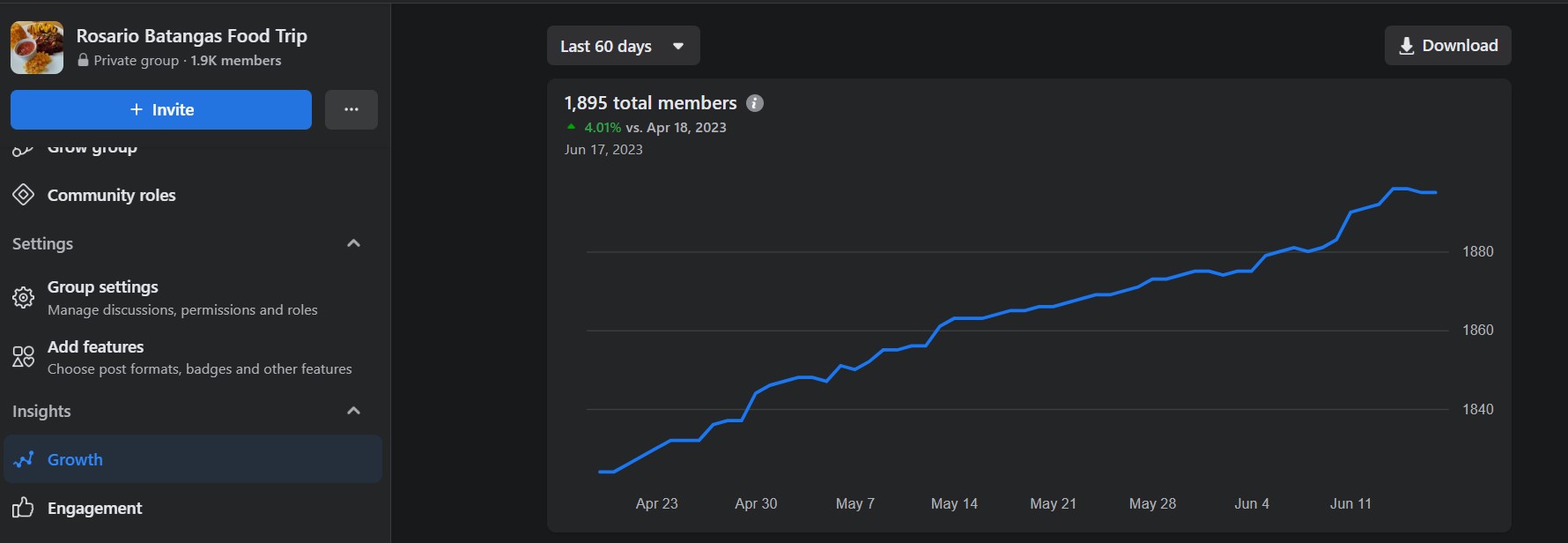Click the 1880 y-axis value
This screenshot has width=1568, height=543.
[1478, 252]
